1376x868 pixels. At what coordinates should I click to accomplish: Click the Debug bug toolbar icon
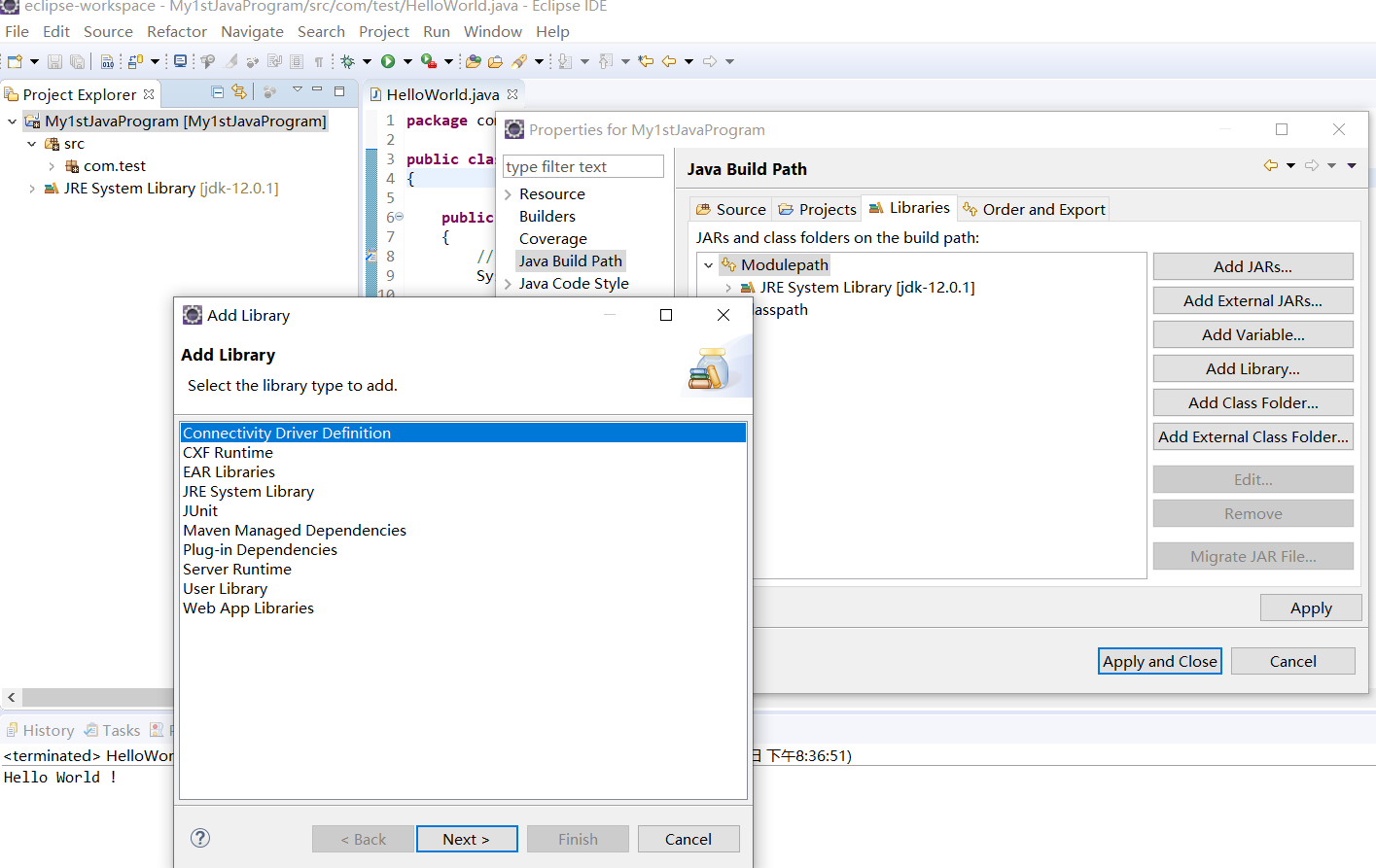tap(347, 61)
